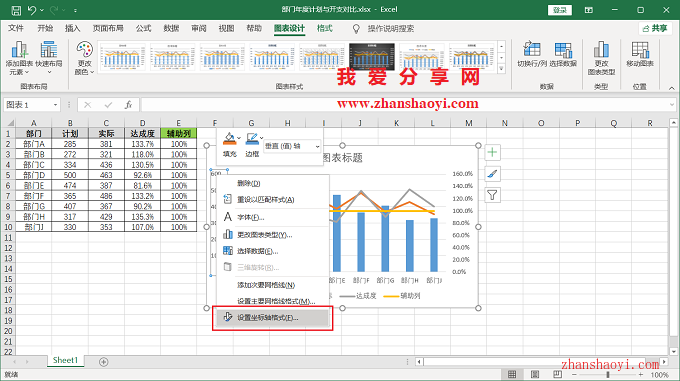Choose 字体(F)... in context menu
The width and height of the screenshot is (680, 381).
pyautogui.click(x=272, y=218)
